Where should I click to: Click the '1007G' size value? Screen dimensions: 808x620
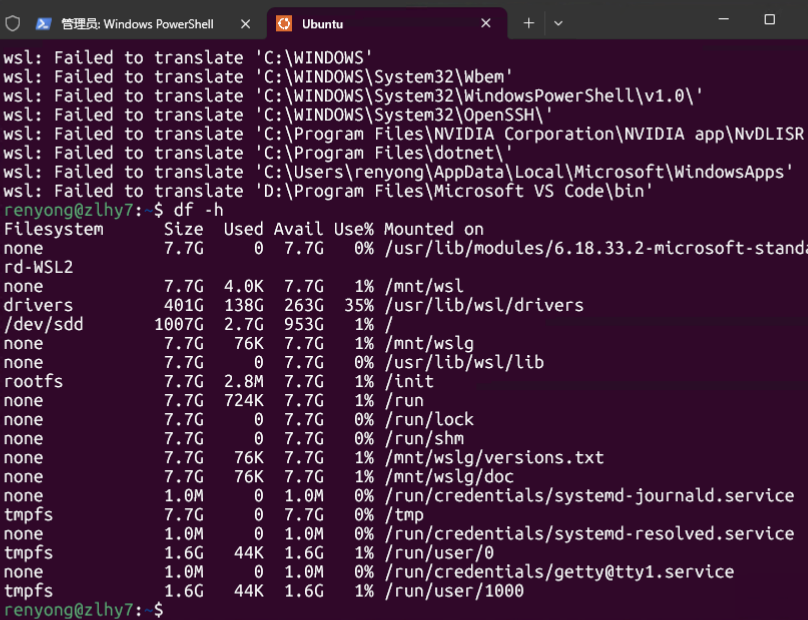coord(179,325)
